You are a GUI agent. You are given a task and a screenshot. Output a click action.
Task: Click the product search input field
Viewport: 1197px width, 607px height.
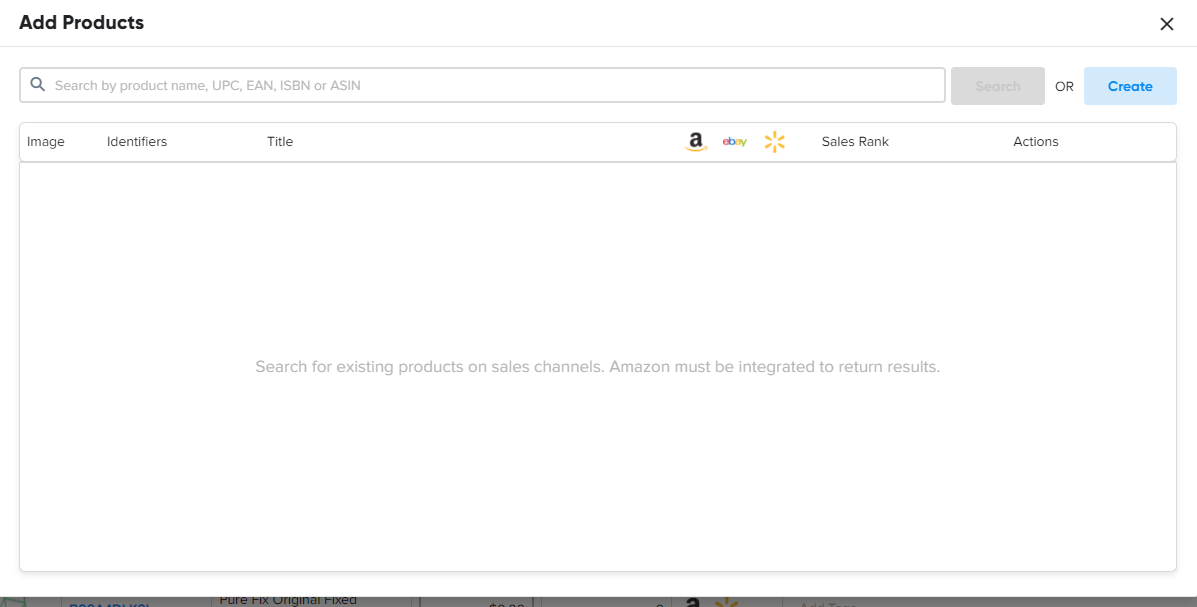(480, 85)
